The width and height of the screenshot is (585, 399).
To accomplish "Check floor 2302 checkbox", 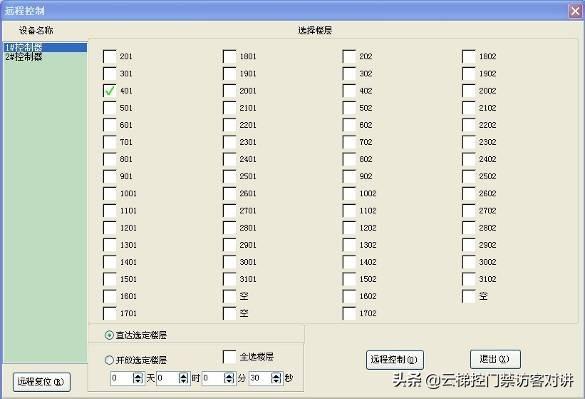I will (469, 142).
